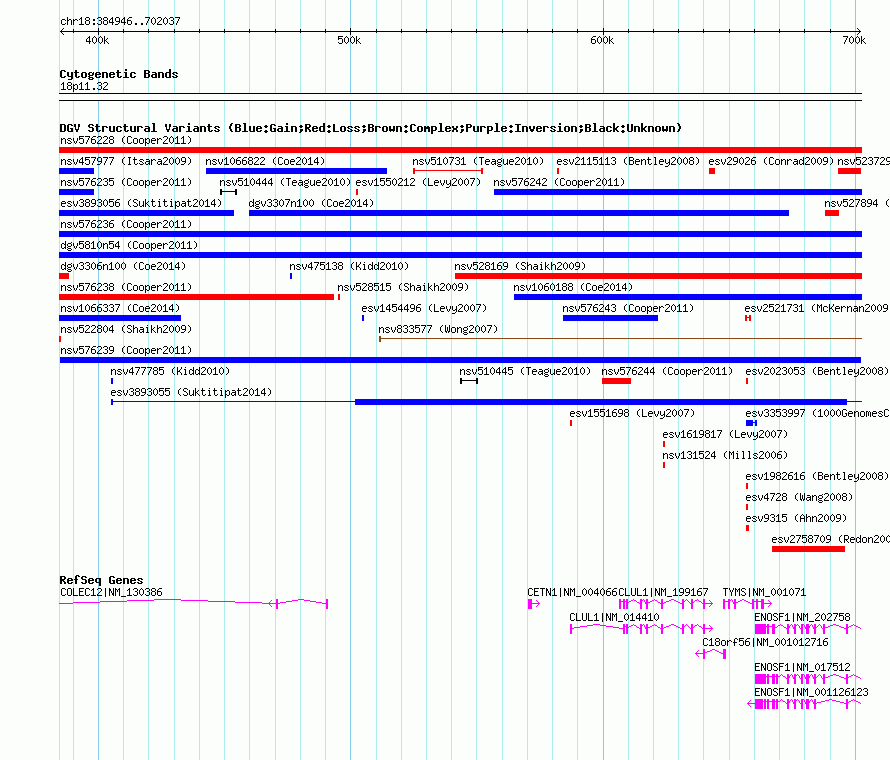Click the nsv510731 (Teague2010) label

point(478,161)
